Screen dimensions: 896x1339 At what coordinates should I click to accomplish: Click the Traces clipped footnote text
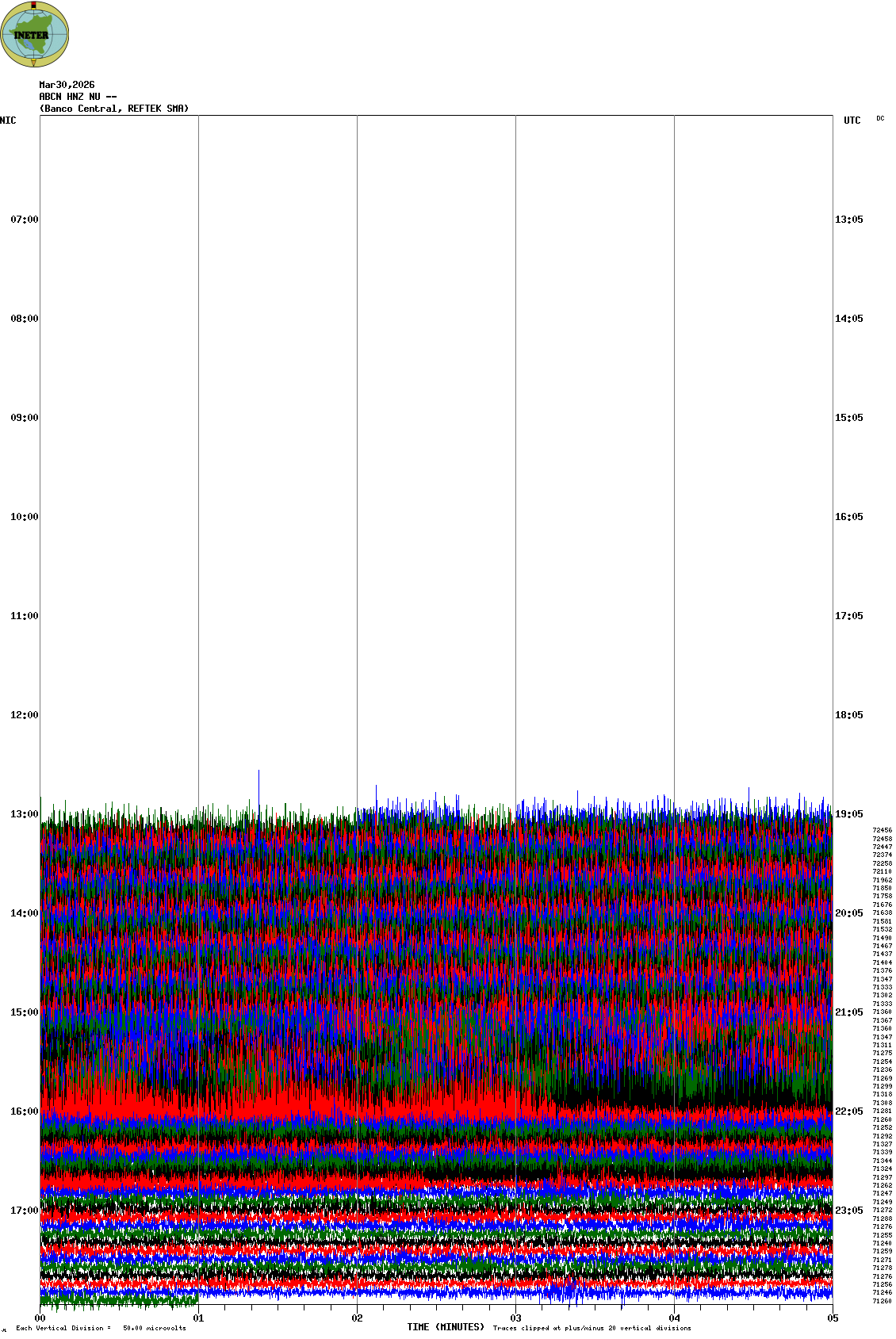pos(592,1328)
